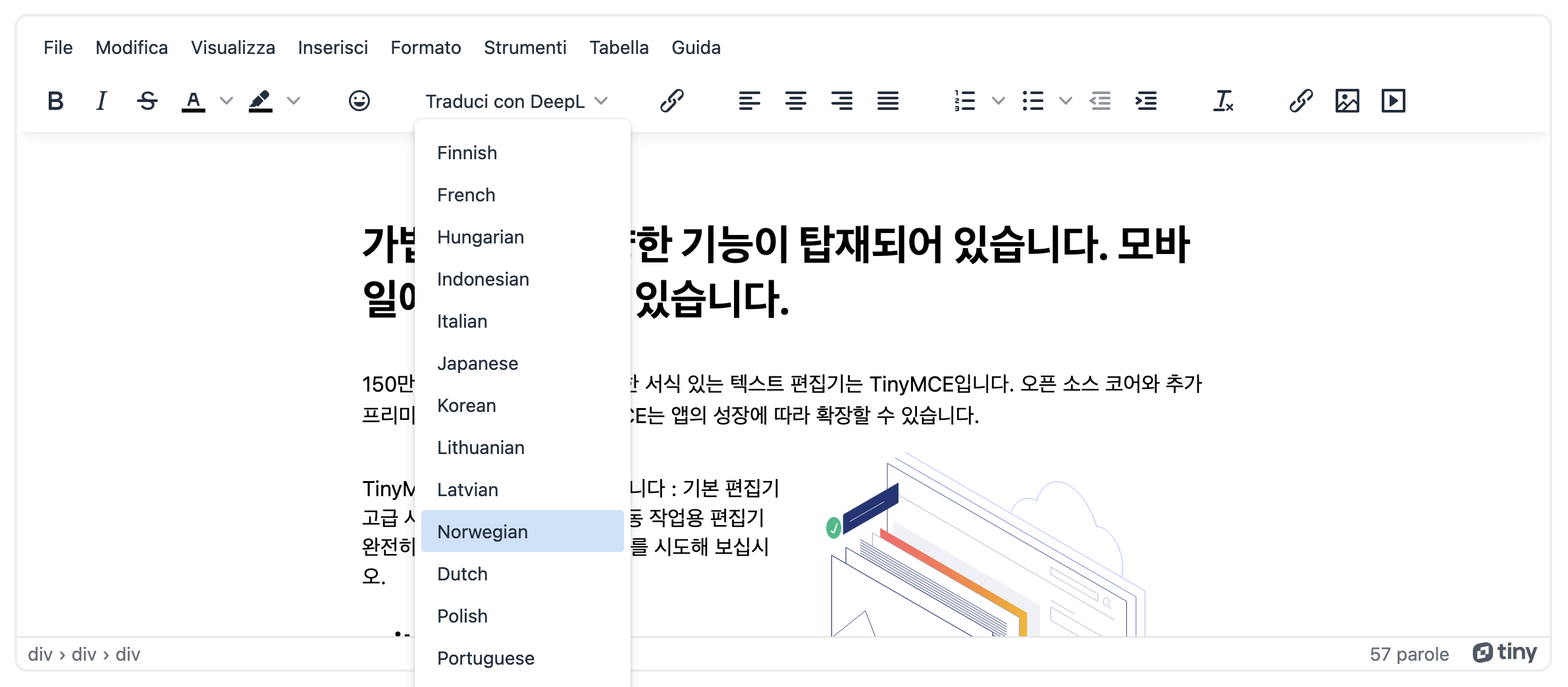The height and width of the screenshot is (687, 1568).
Task: Insert a bullet list
Action: [x=1033, y=101]
